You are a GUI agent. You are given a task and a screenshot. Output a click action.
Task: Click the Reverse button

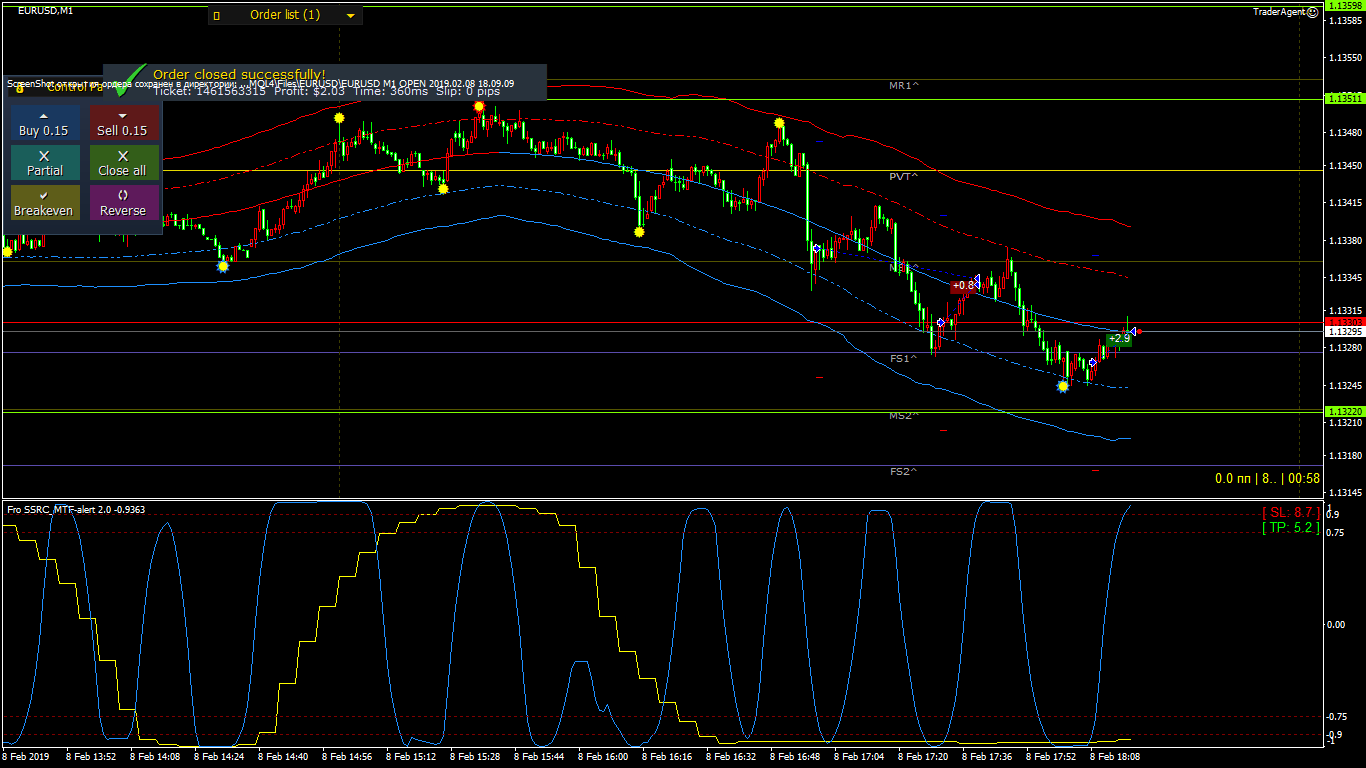tap(124, 203)
